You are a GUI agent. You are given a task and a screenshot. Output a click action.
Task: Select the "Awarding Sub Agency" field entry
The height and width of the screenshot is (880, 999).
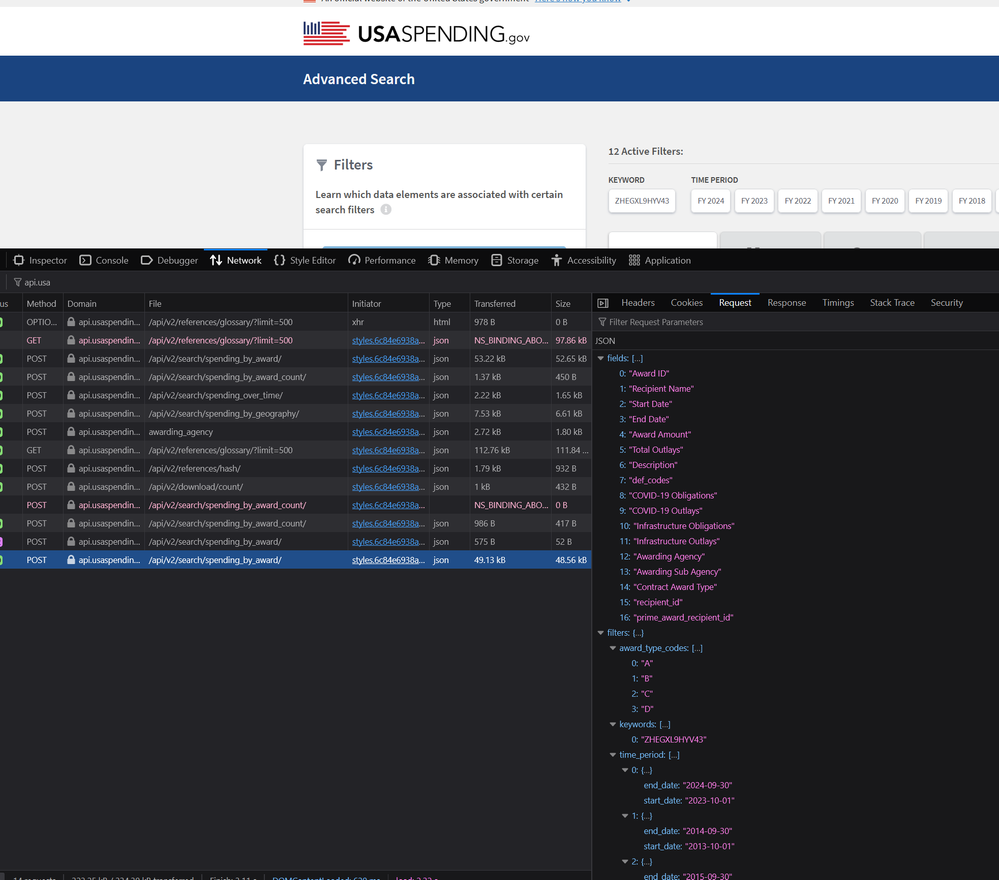[677, 572]
